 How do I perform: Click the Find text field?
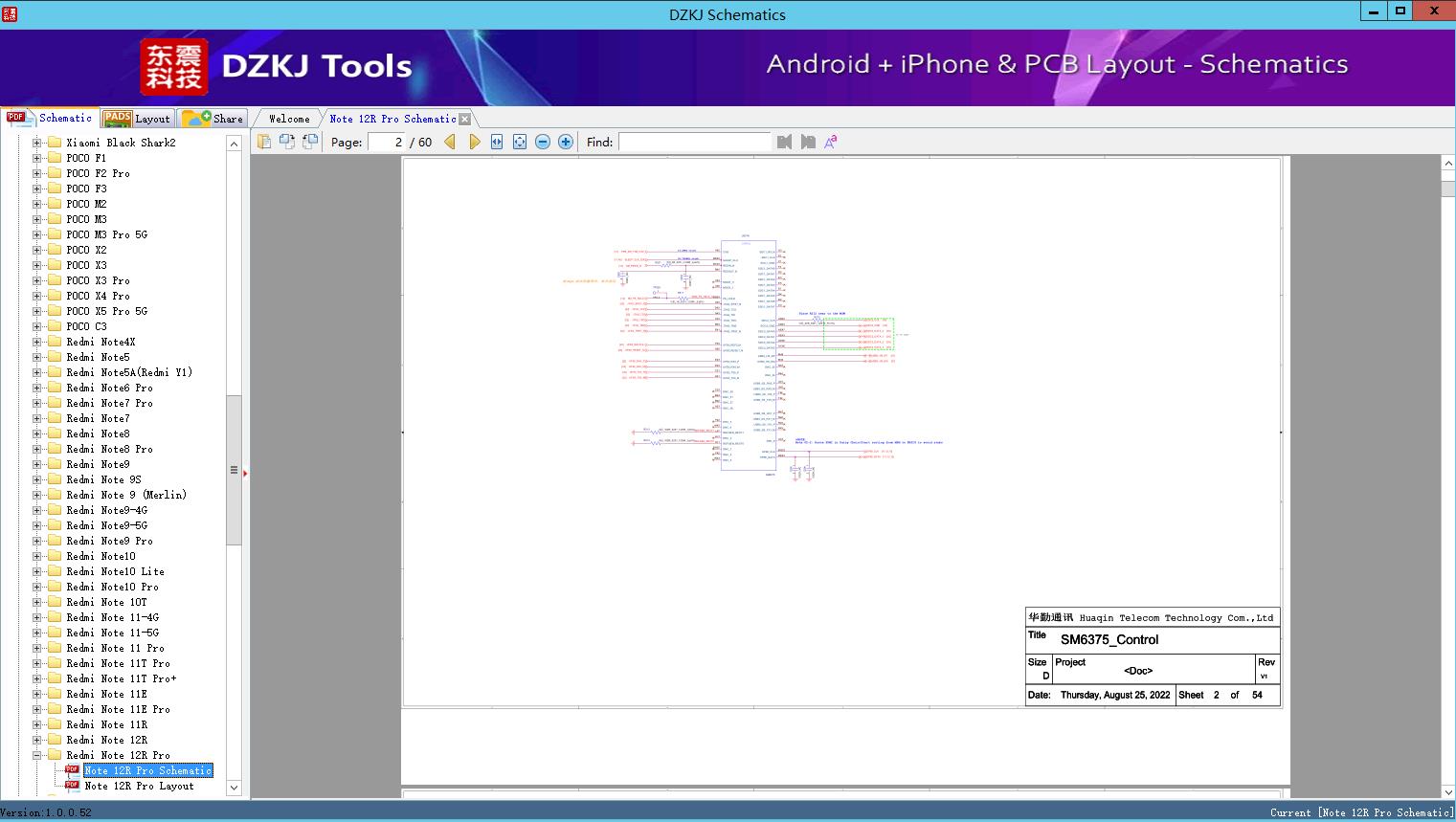click(694, 142)
